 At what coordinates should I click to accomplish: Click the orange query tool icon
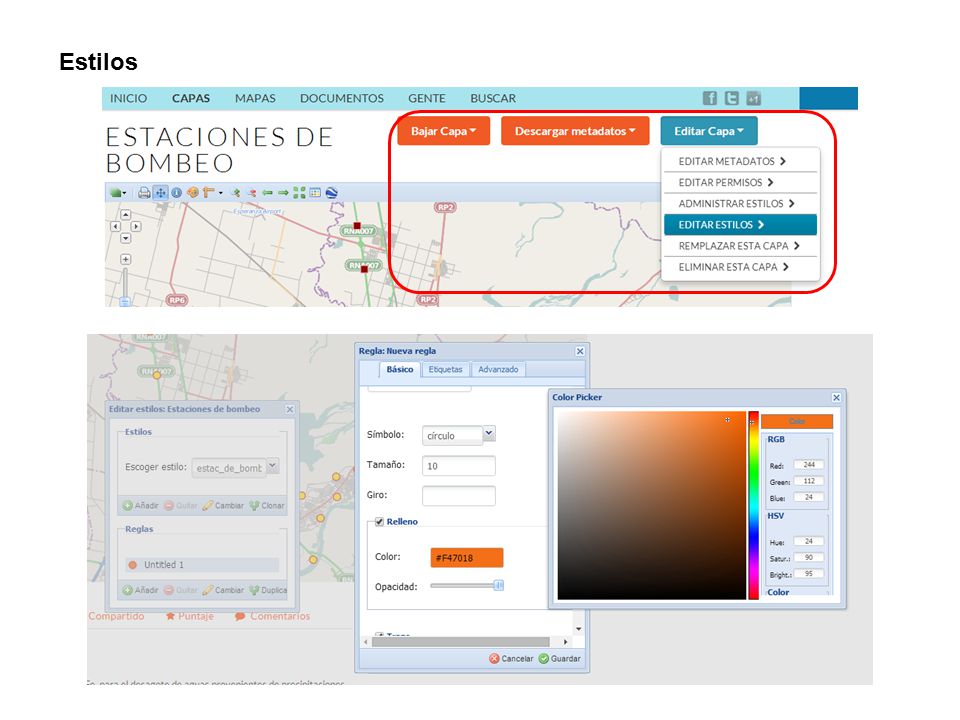click(x=192, y=193)
